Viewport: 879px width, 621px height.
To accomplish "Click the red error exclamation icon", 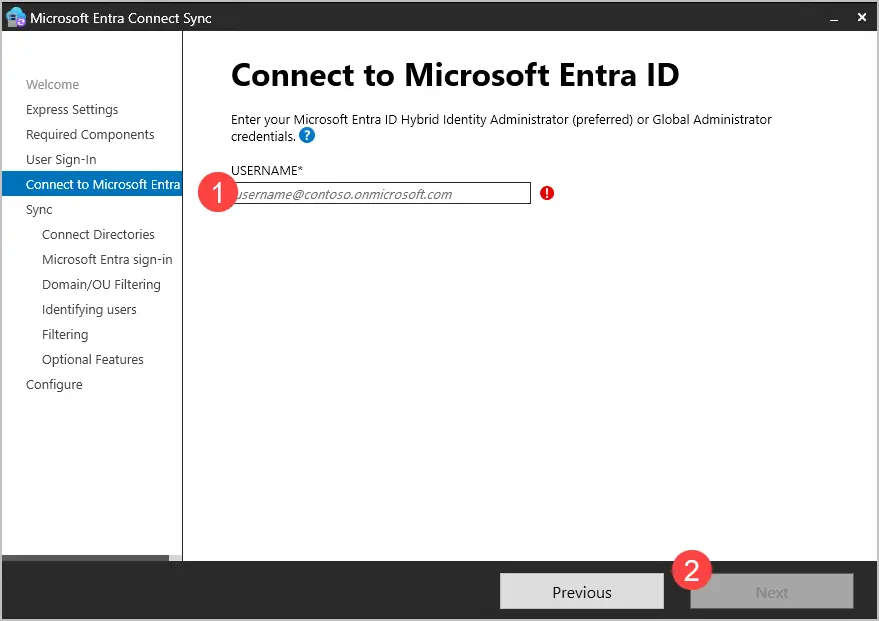I will tap(547, 193).
